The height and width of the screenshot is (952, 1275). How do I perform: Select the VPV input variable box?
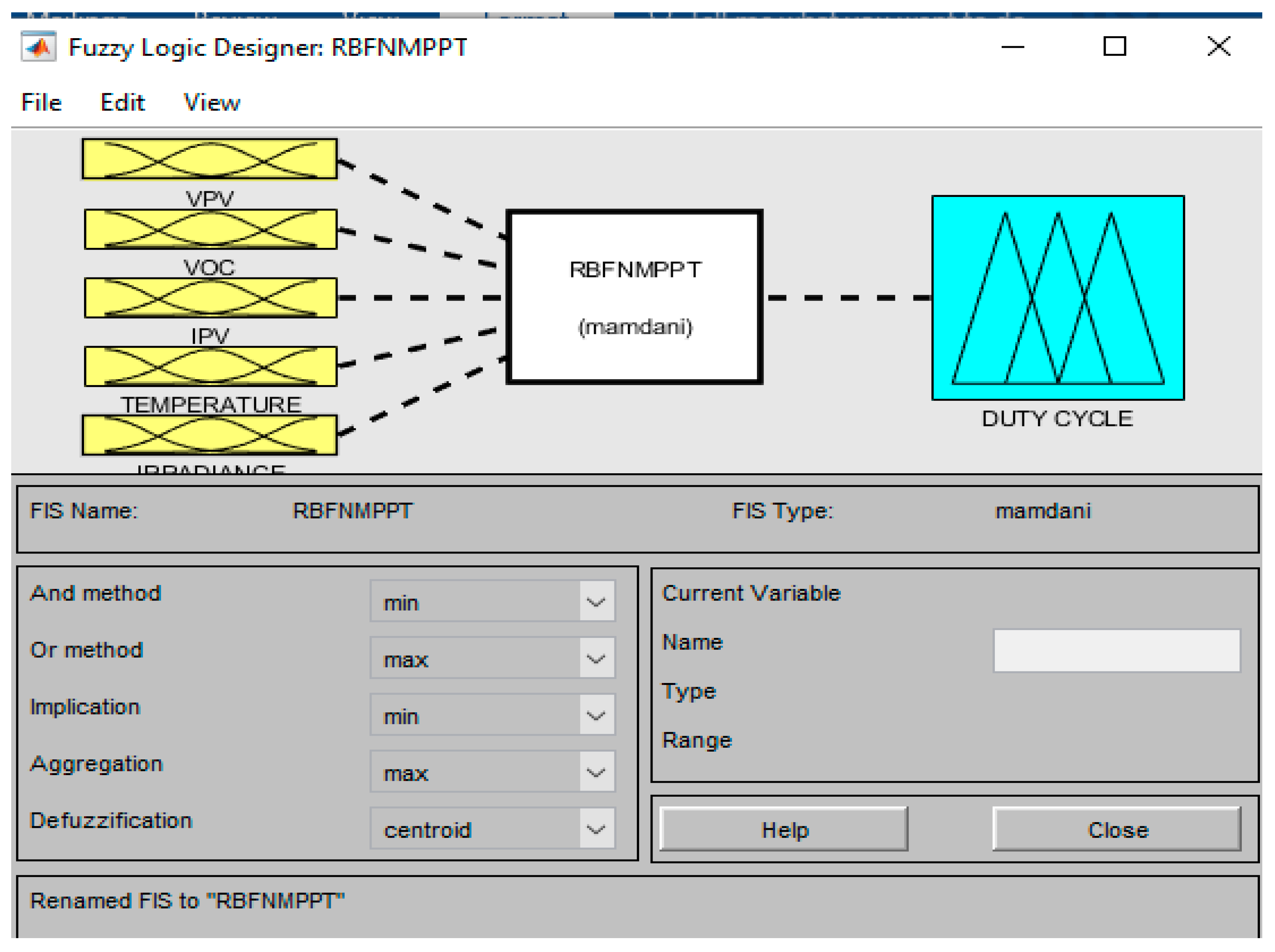(209, 159)
